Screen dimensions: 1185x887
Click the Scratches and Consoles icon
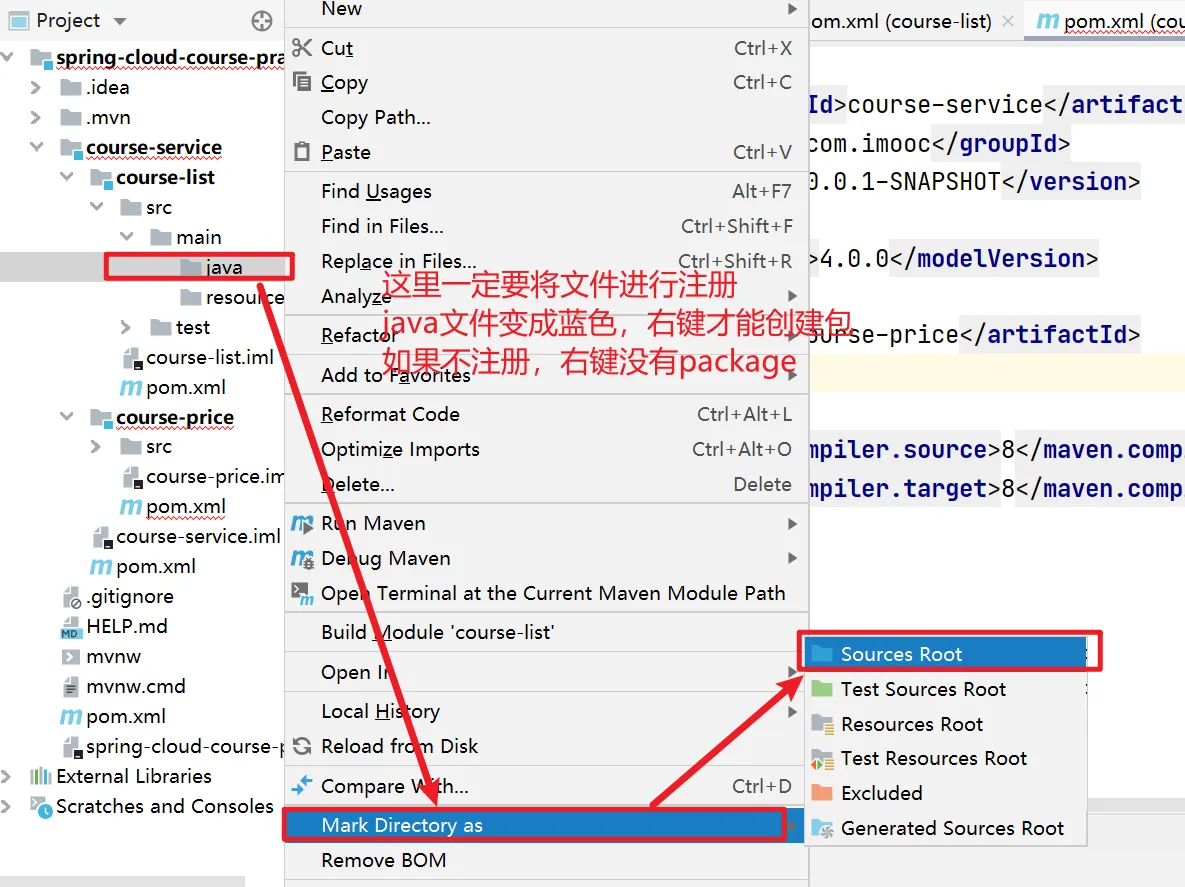point(40,806)
